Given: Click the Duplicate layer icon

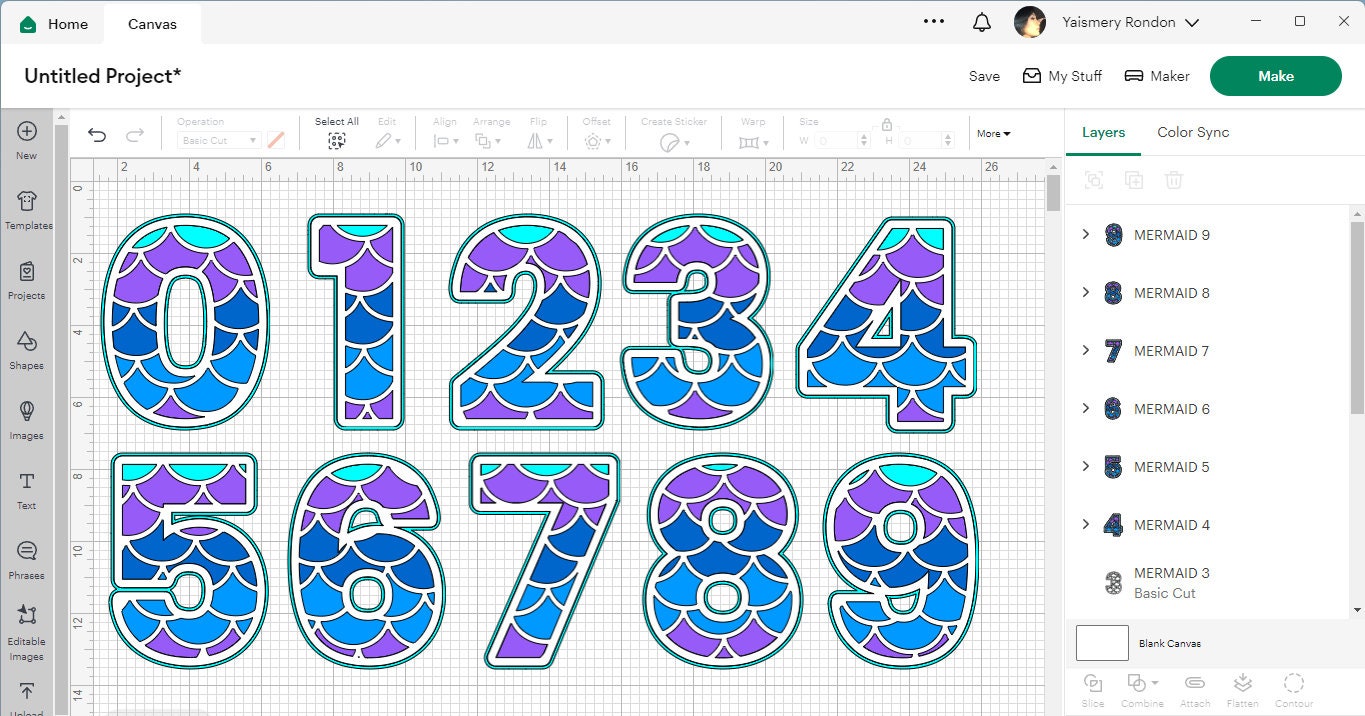Looking at the screenshot, I should coord(1134,180).
